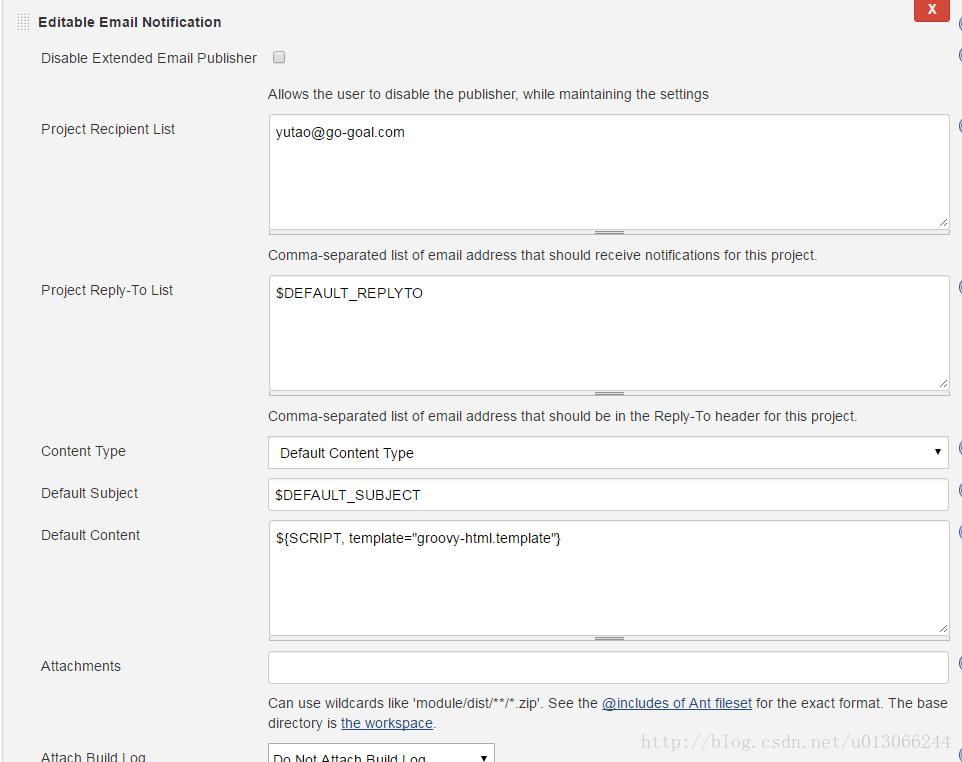Click help icon beside Disable Extended Email Publisher
The image size is (962, 762).
click(960, 56)
